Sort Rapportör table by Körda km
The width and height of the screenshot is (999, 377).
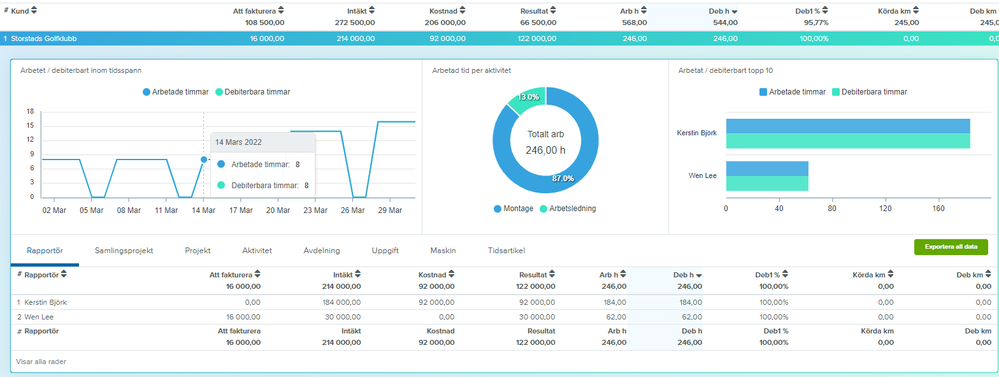[x=872, y=274]
